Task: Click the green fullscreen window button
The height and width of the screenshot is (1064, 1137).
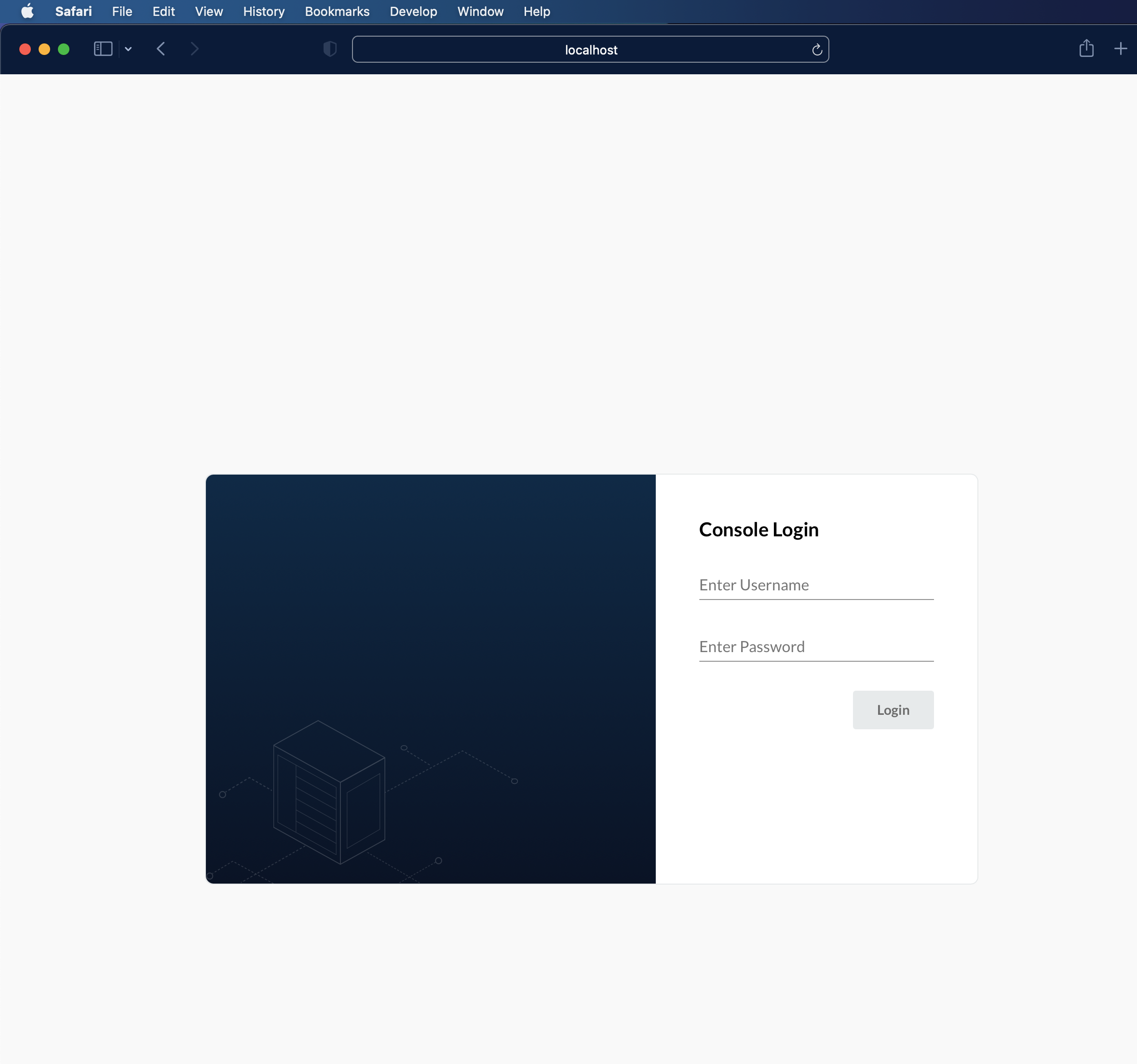Action: click(64, 49)
